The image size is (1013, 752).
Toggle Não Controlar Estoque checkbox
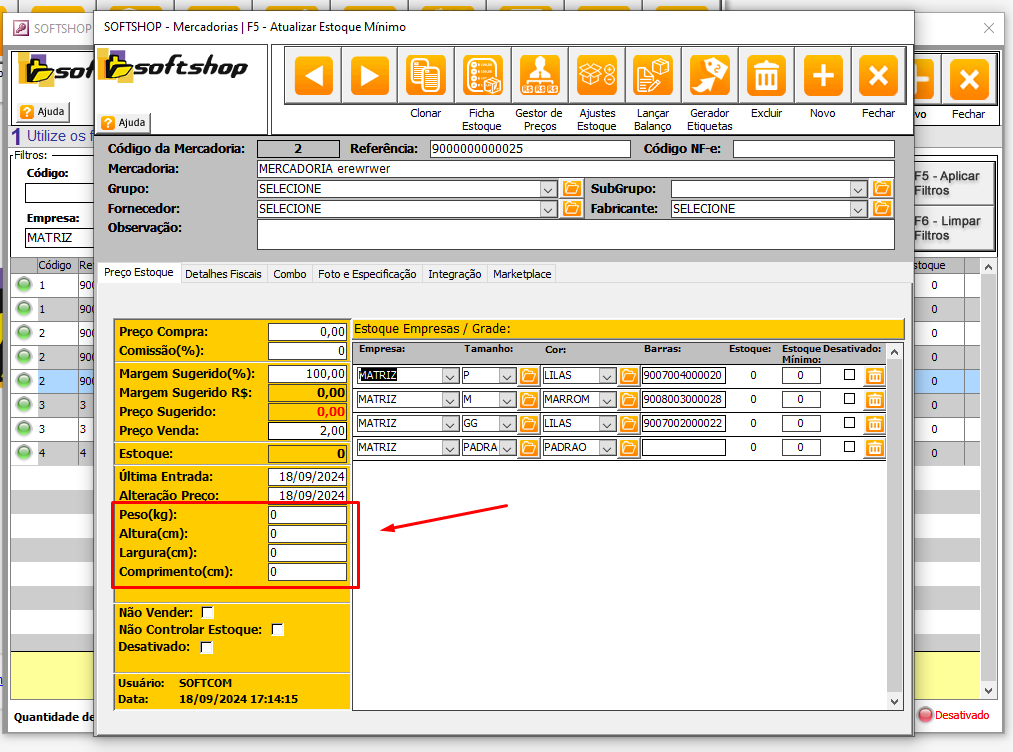(x=278, y=630)
